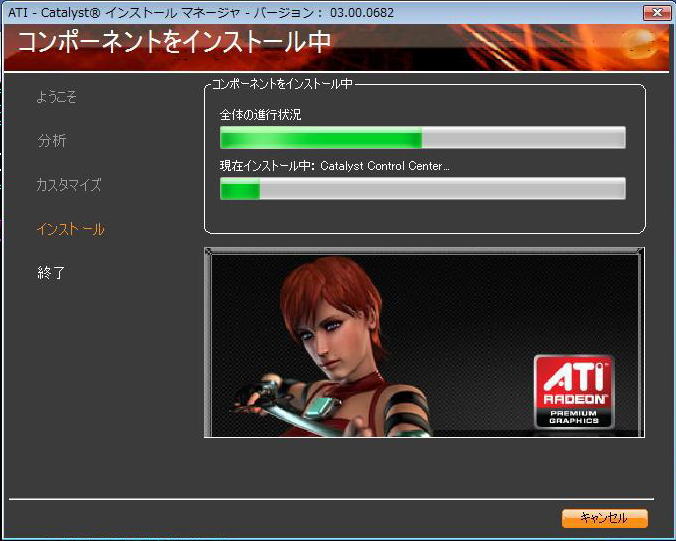The image size is (676, 541).
Task: Click the ATI Radeon Premium Graphics logo
Action: pos(574,391)
